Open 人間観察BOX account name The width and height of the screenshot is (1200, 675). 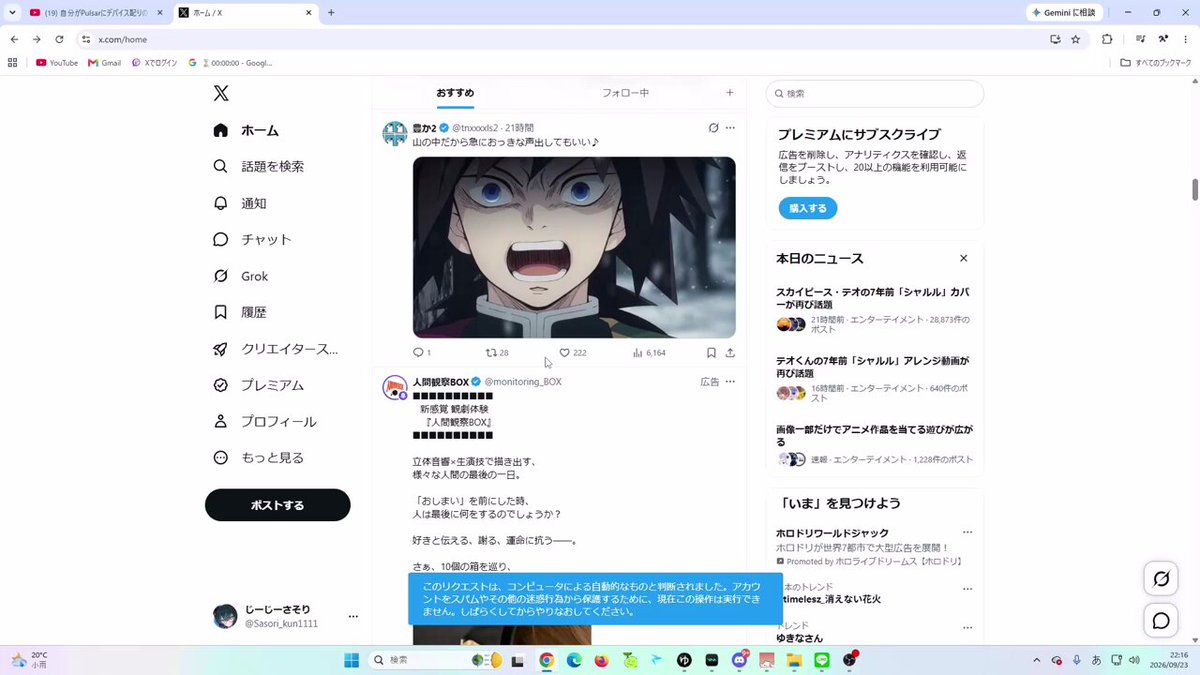point(441,382)
